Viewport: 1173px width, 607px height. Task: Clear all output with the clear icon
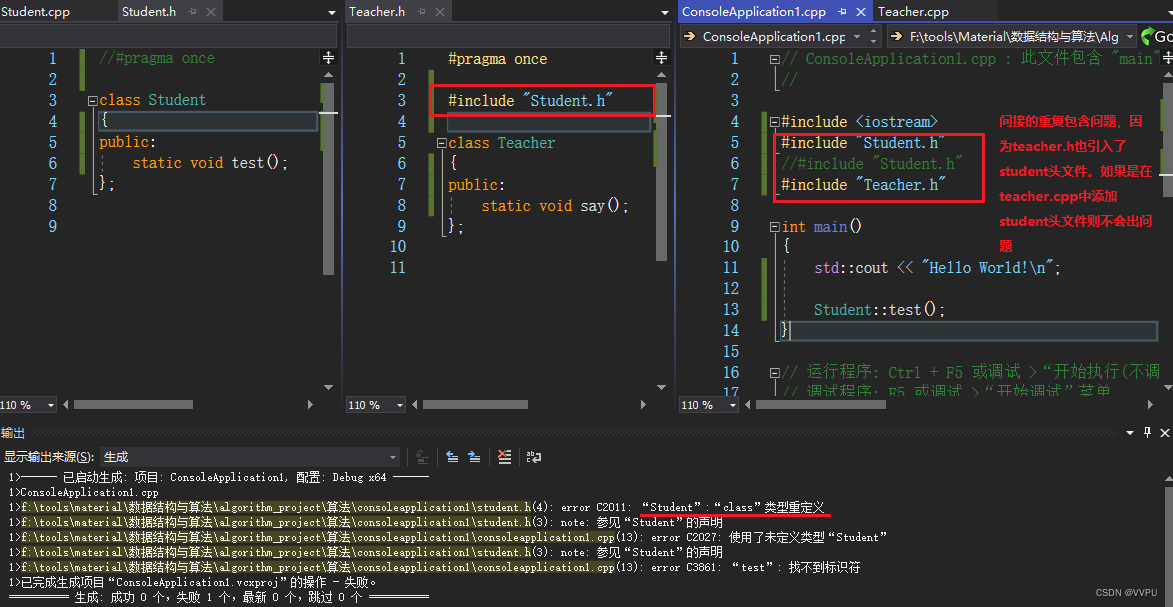click(505, 457)
